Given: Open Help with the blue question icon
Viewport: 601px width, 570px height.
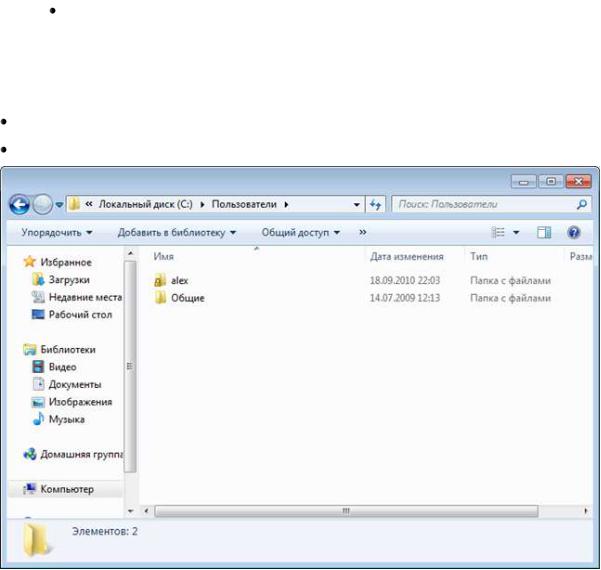Looking at the screenshot, I should pos(573,232).
